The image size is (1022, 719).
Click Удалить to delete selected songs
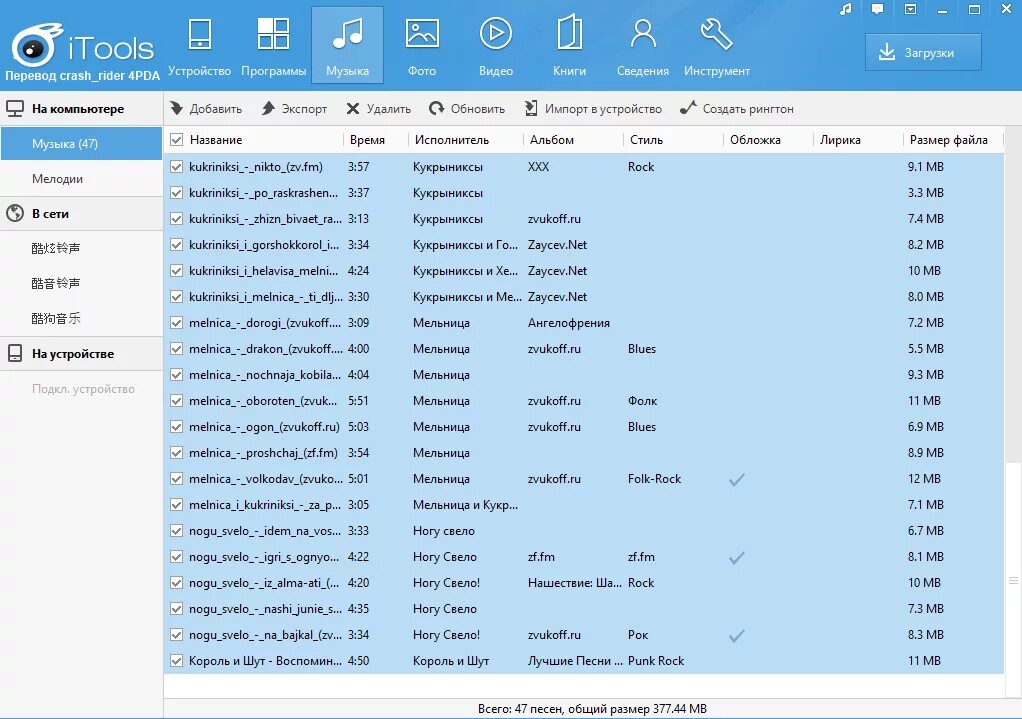pyautogui.click(x=378, y=109)
